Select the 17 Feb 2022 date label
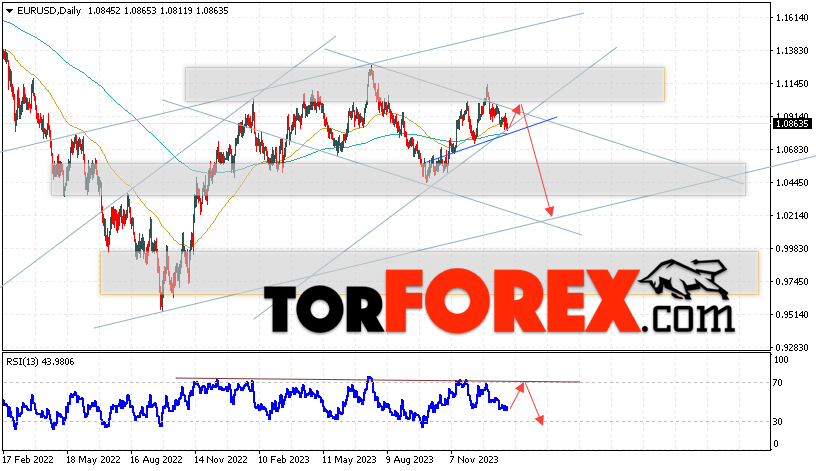 [28, 460]
